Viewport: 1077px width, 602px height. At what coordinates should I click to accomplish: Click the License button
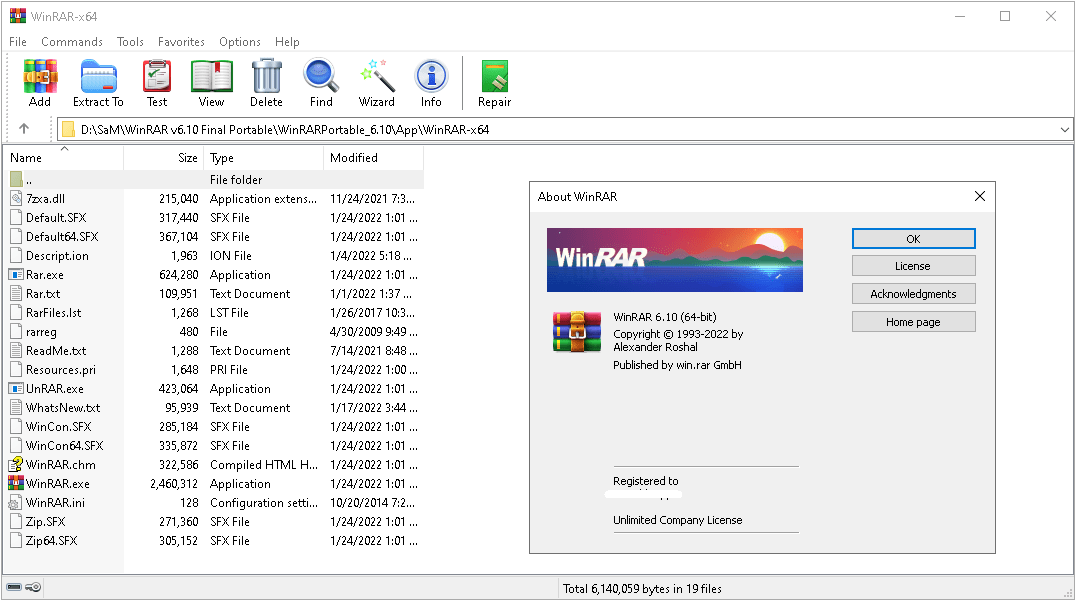click(914, 266)
